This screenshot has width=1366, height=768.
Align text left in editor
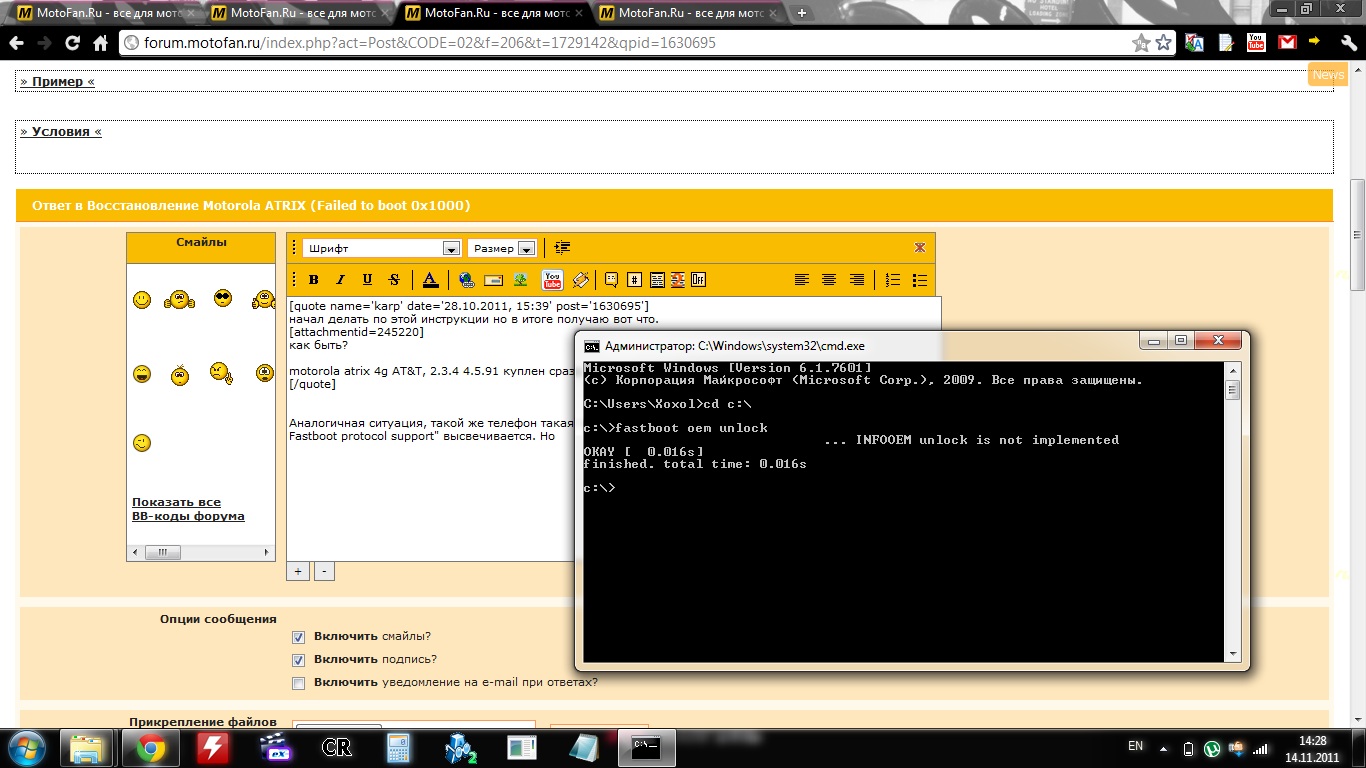tap(802, 280)
